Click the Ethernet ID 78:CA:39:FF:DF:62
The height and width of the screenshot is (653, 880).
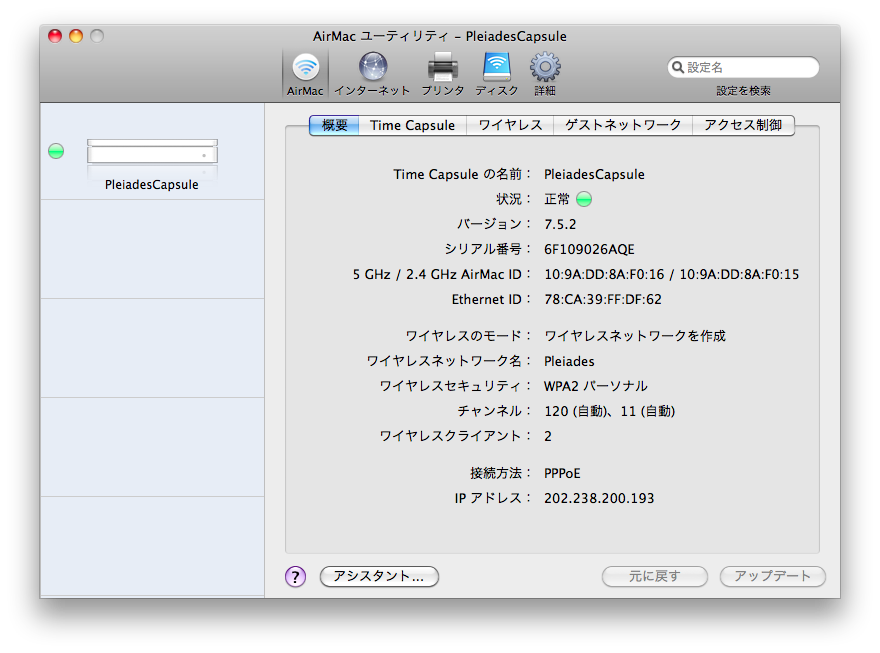(x=603, y=300)
